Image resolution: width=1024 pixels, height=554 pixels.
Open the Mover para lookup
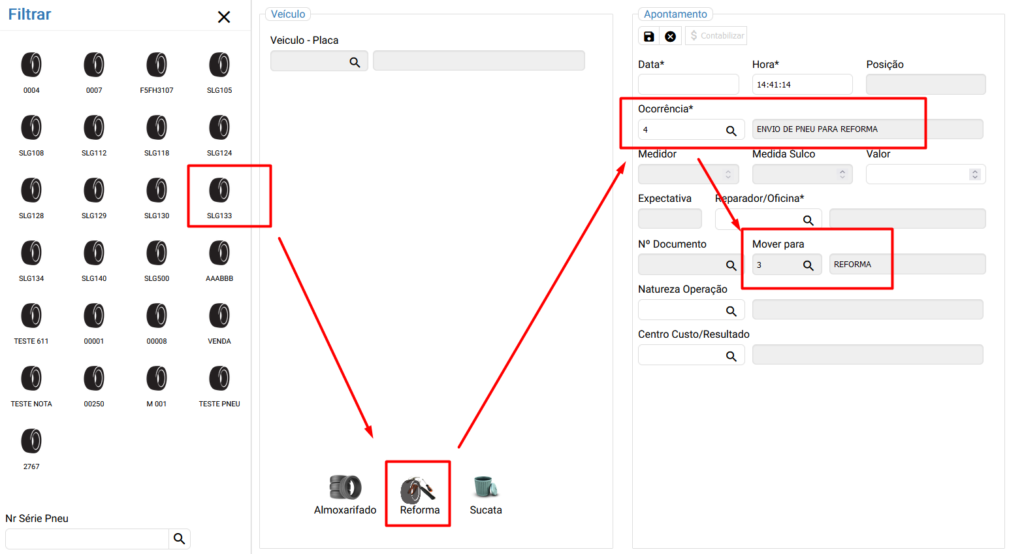[807, 265]
